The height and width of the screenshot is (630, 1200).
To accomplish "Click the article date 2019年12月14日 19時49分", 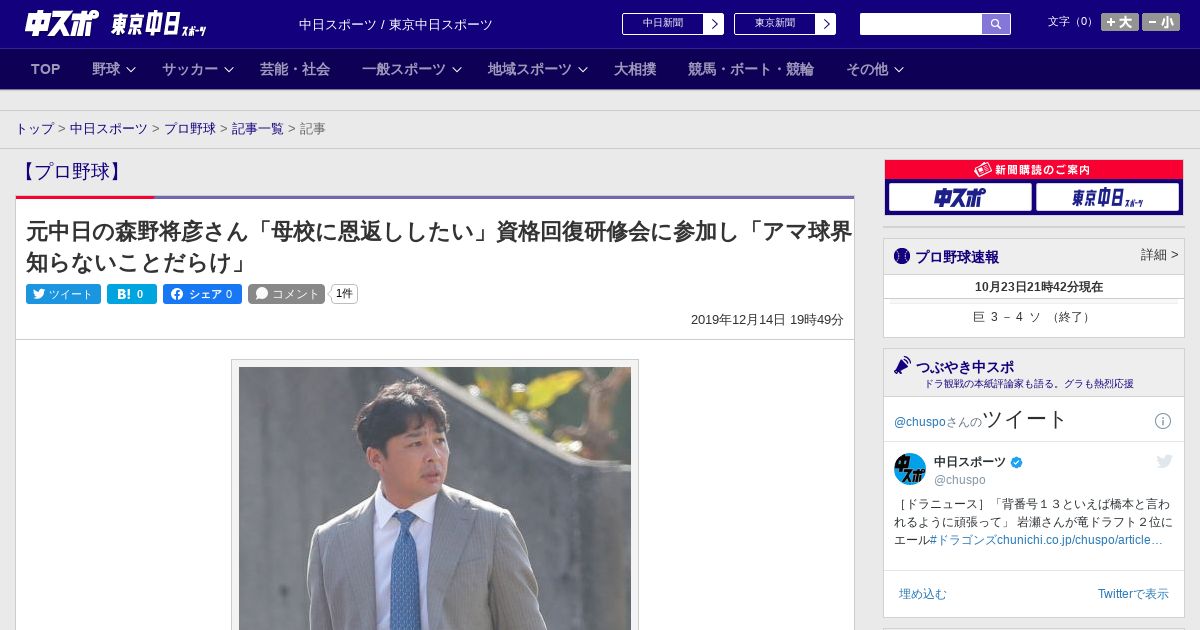I will pyautogui.click(x=767, y=320).
